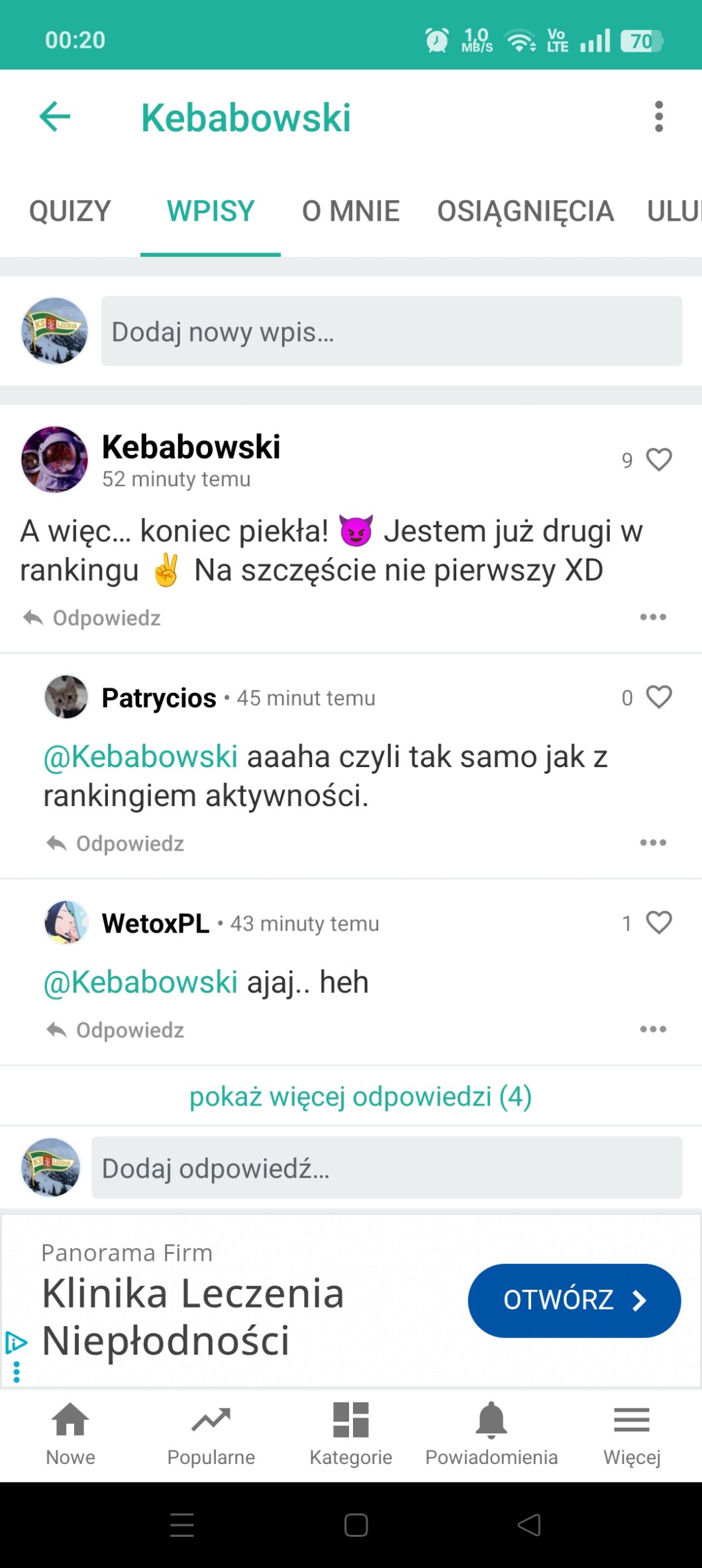Open the options dots on Patrycios' reply

653,843
